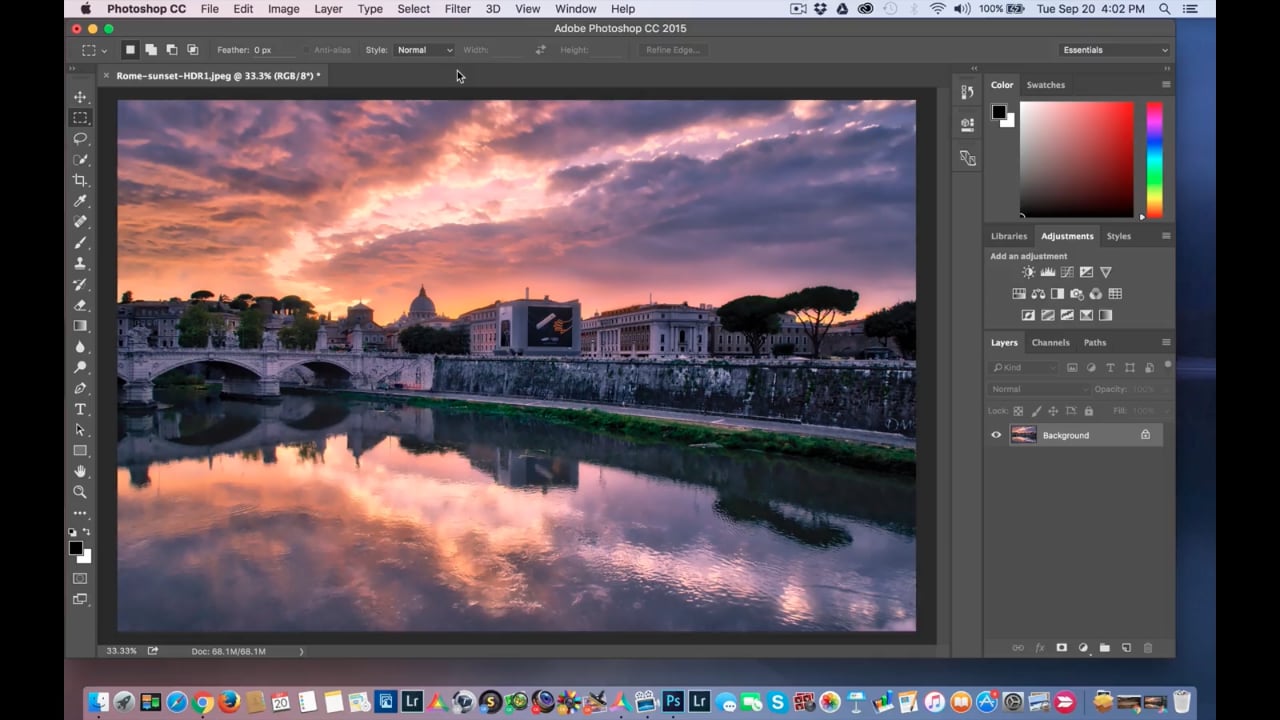Select the Quick Selection tool
This screenshot has width=1280, height=720.
[x=80, y=160]
